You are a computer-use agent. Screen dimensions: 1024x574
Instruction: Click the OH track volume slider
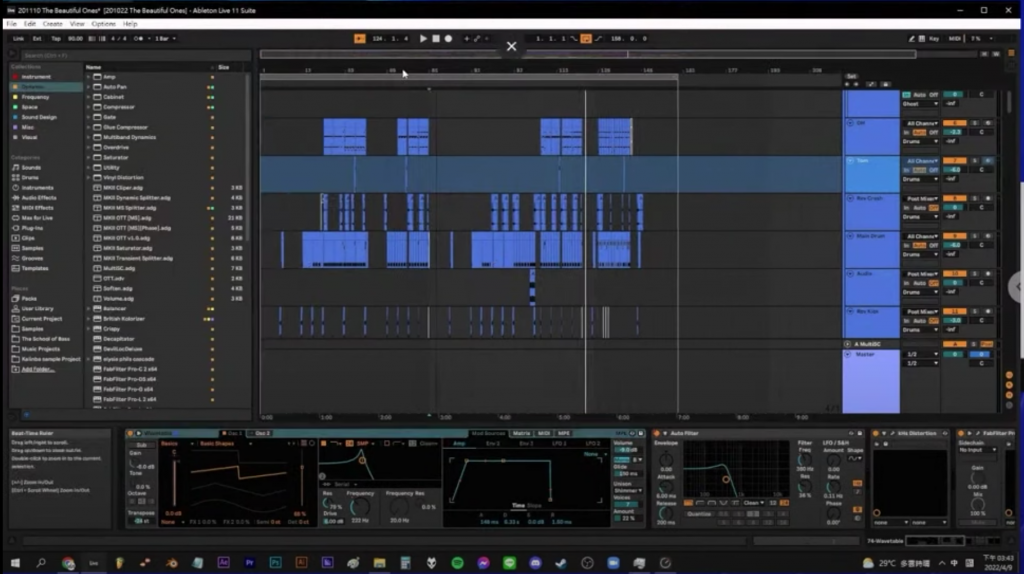(954, 133)
